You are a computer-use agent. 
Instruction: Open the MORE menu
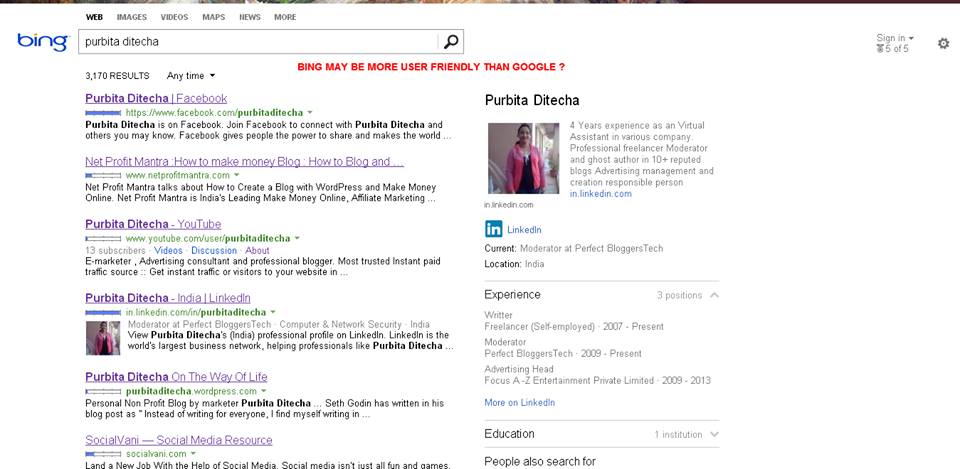tap(285, 17)
